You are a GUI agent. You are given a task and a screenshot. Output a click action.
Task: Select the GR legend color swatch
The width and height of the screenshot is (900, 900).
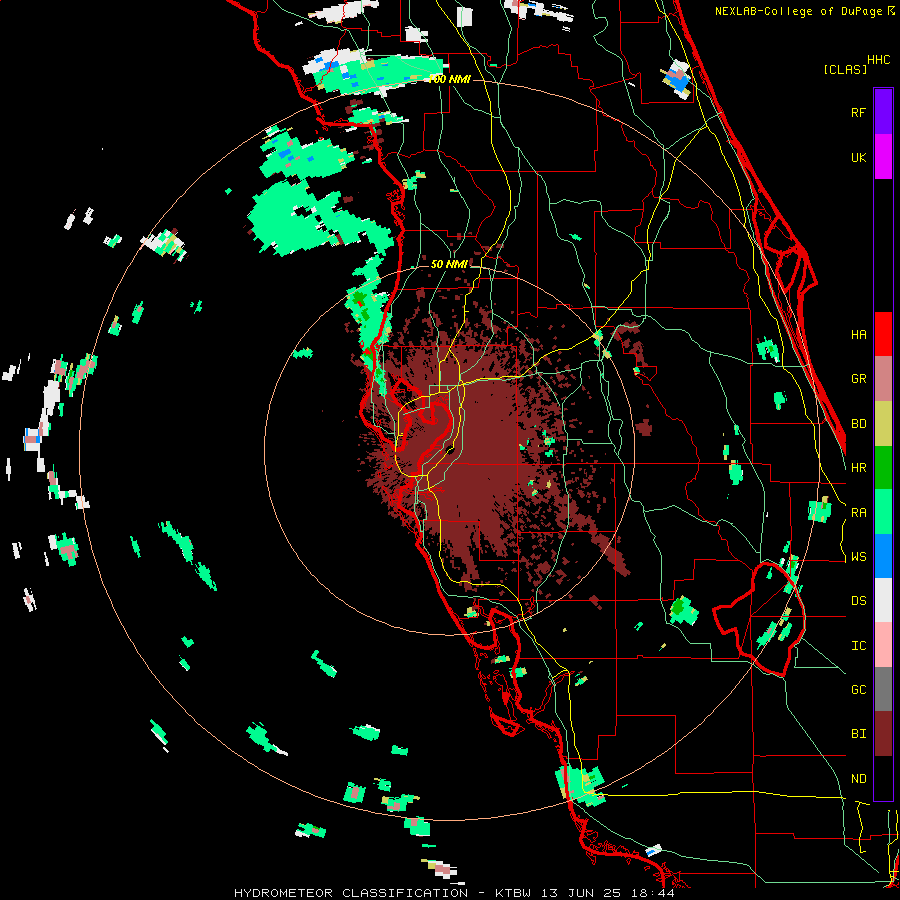click(x=883, y=379)
